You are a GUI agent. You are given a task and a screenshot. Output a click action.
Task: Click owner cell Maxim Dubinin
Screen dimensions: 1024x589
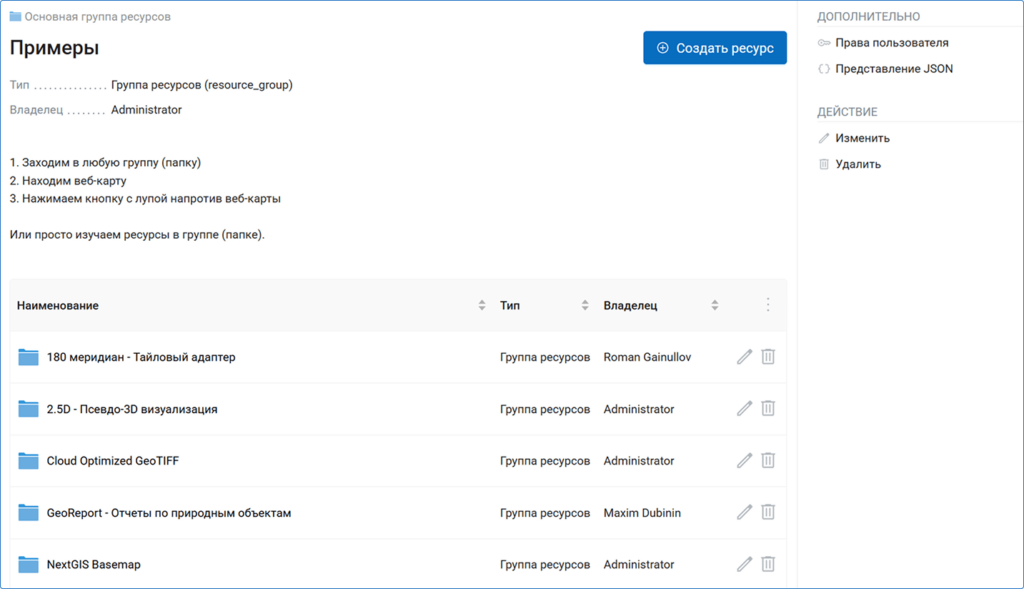pos(642,513)
